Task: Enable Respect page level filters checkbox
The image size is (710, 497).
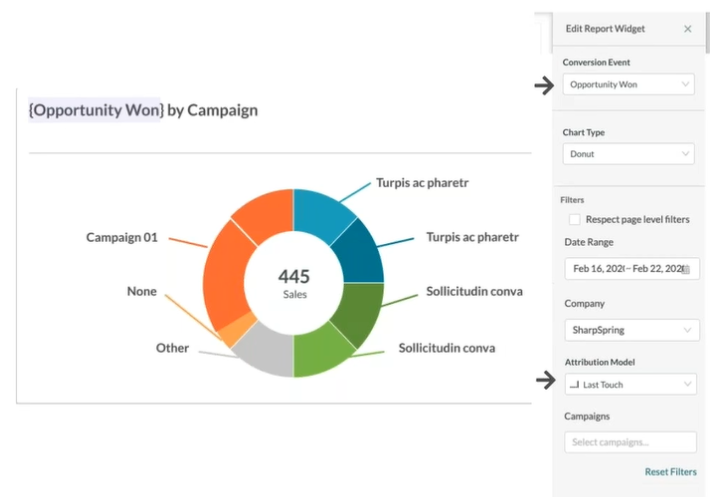Action: pos(574,219)
